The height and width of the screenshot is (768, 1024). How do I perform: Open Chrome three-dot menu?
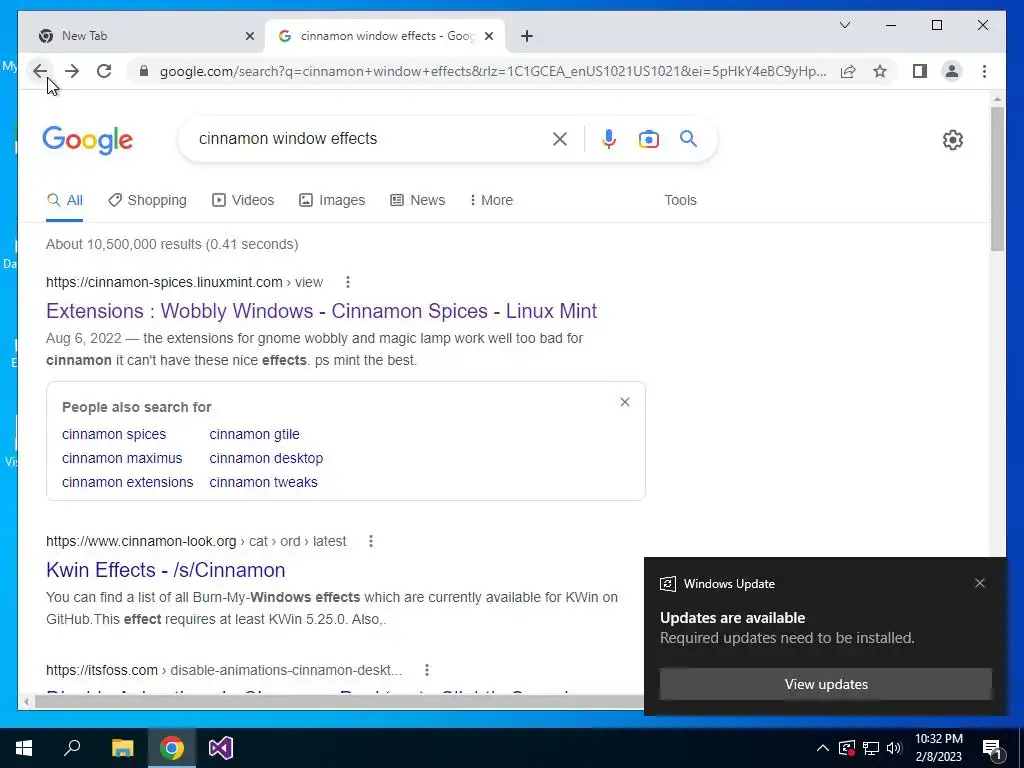[x=984, y=71]
